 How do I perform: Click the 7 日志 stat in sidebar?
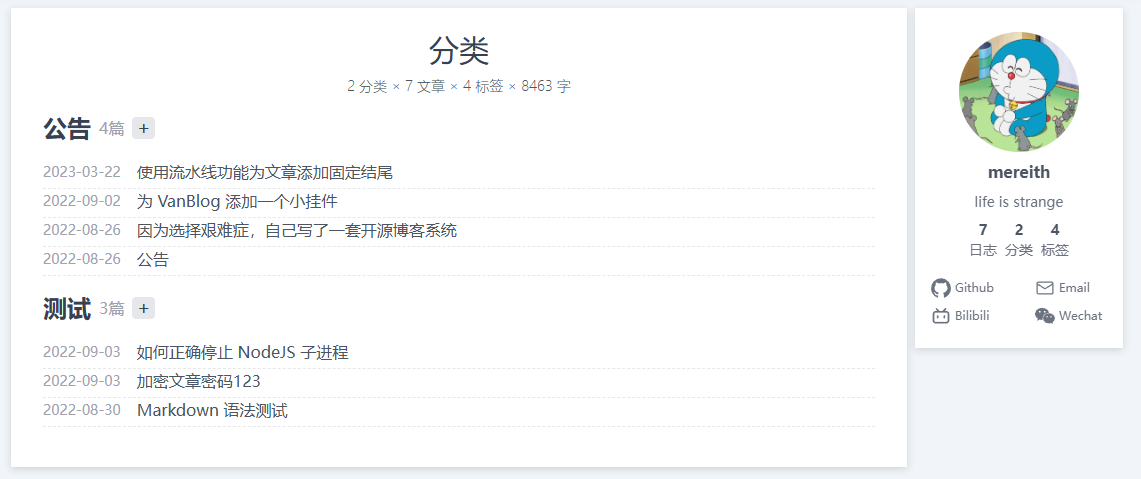[983, 240]
